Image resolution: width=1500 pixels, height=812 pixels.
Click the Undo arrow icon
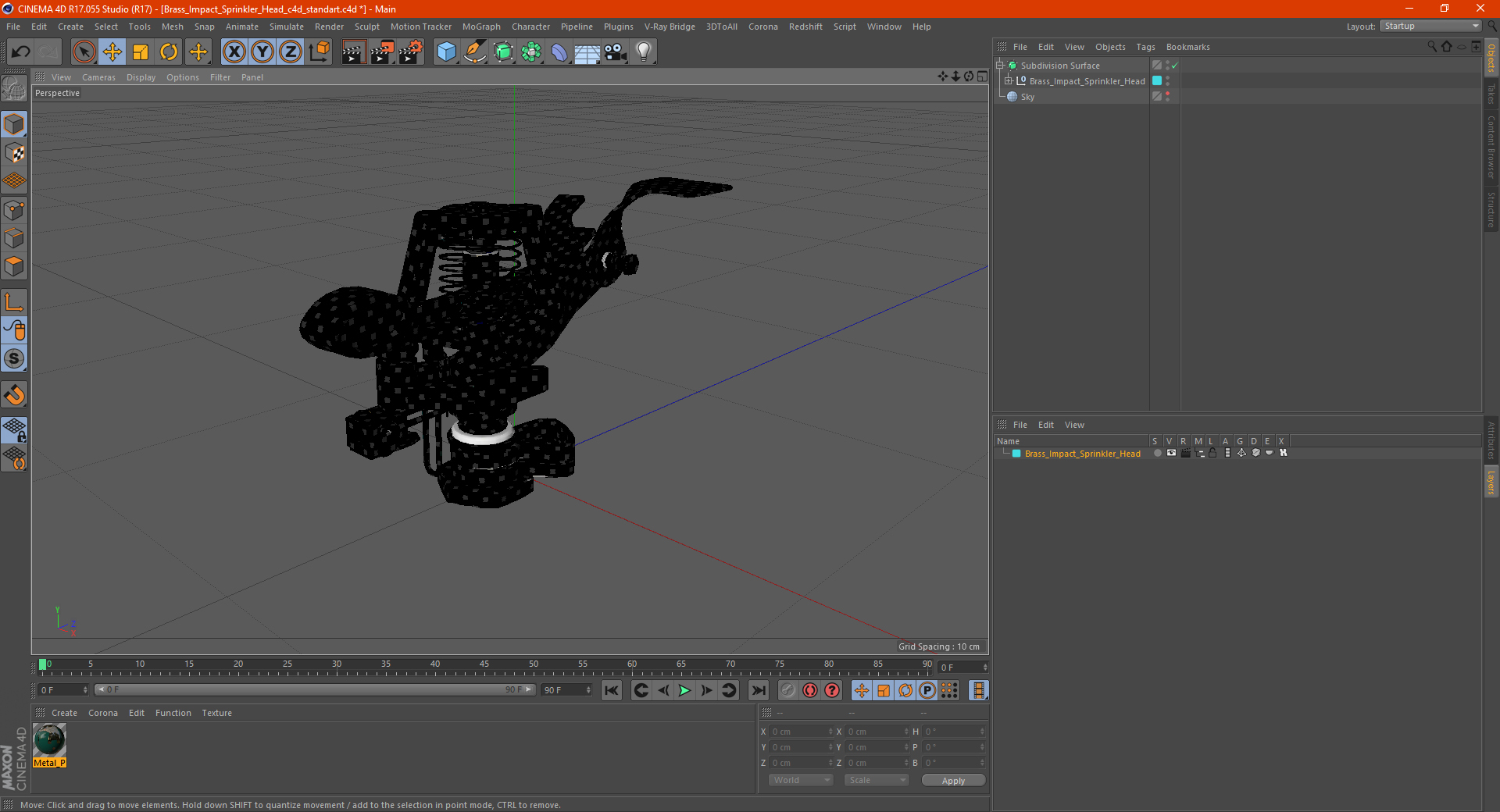[x=21, y=52]
